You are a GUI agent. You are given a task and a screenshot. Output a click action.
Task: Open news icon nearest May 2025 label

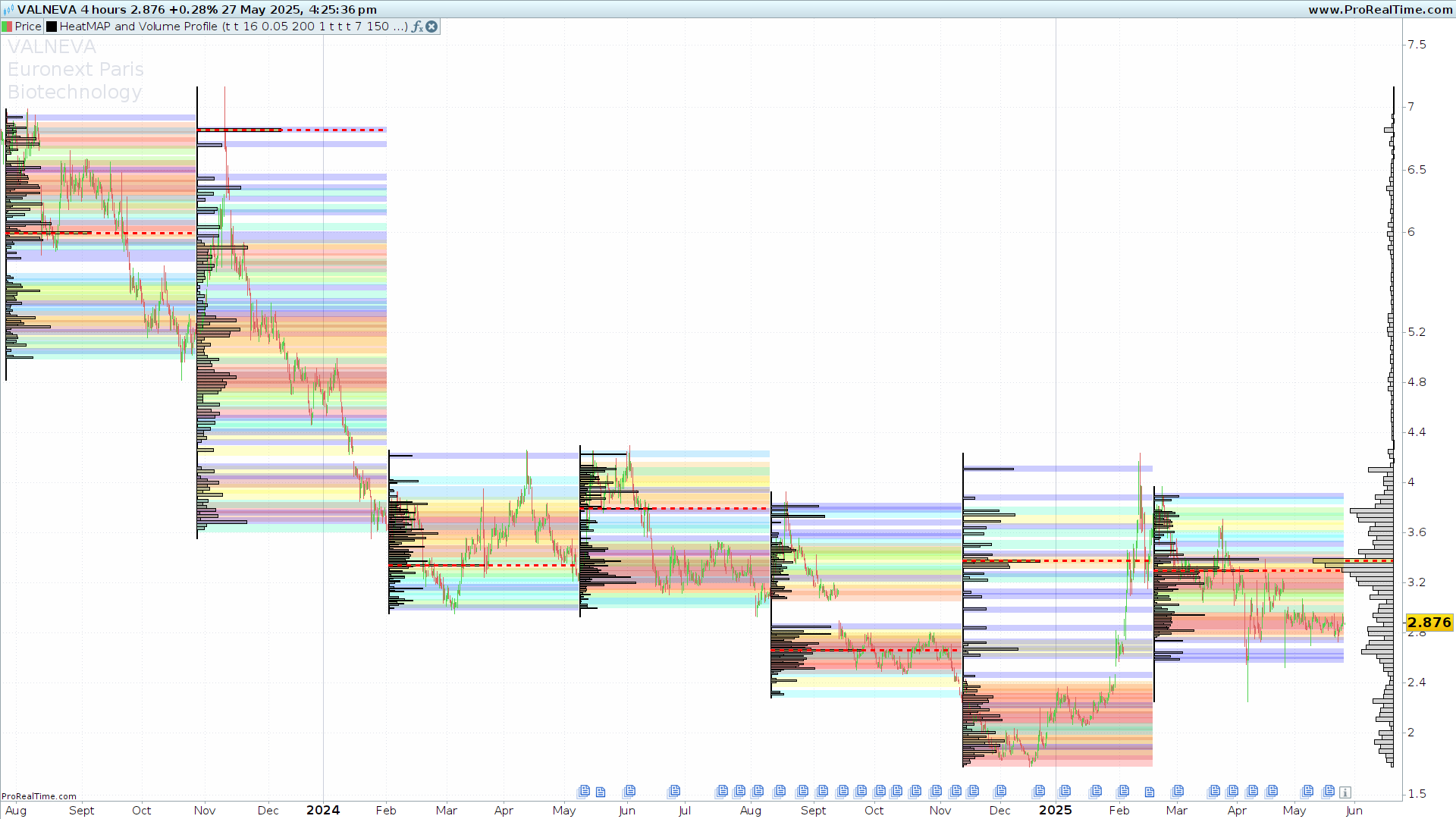tap(1307, 792)
